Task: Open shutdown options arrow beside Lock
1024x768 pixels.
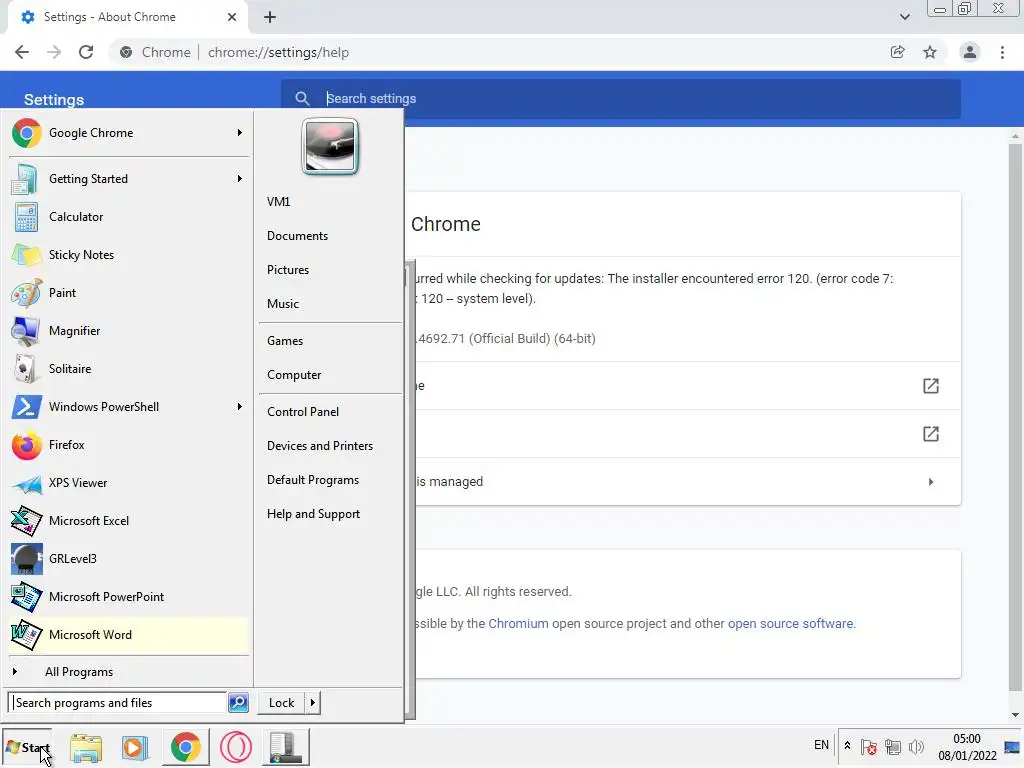Action: click(x=313, y=703)
